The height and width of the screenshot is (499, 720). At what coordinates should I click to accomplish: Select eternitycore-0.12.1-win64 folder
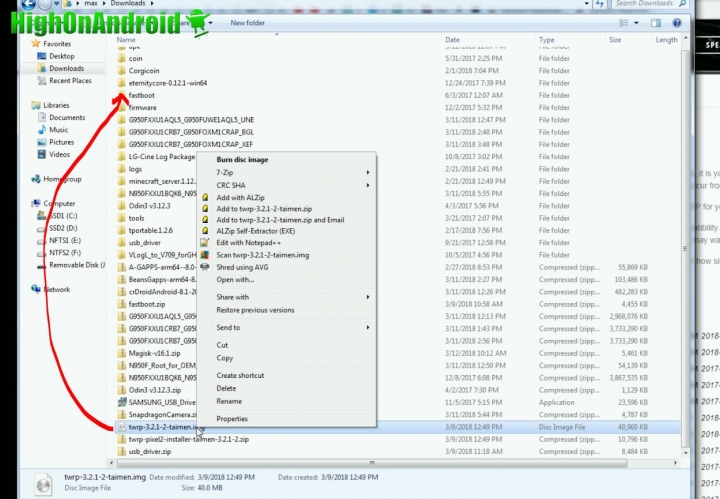point(168,83)
